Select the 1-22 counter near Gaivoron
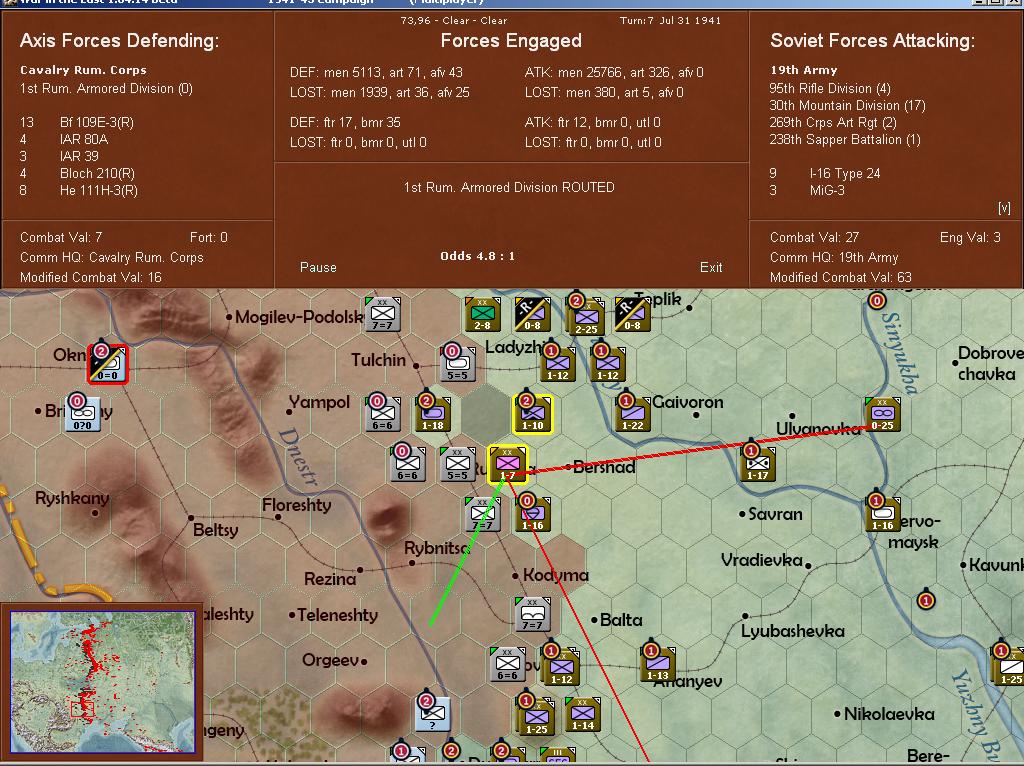The width and height of the screenshot is (1024, 766). pyautogui.click(x=632, y=414)
